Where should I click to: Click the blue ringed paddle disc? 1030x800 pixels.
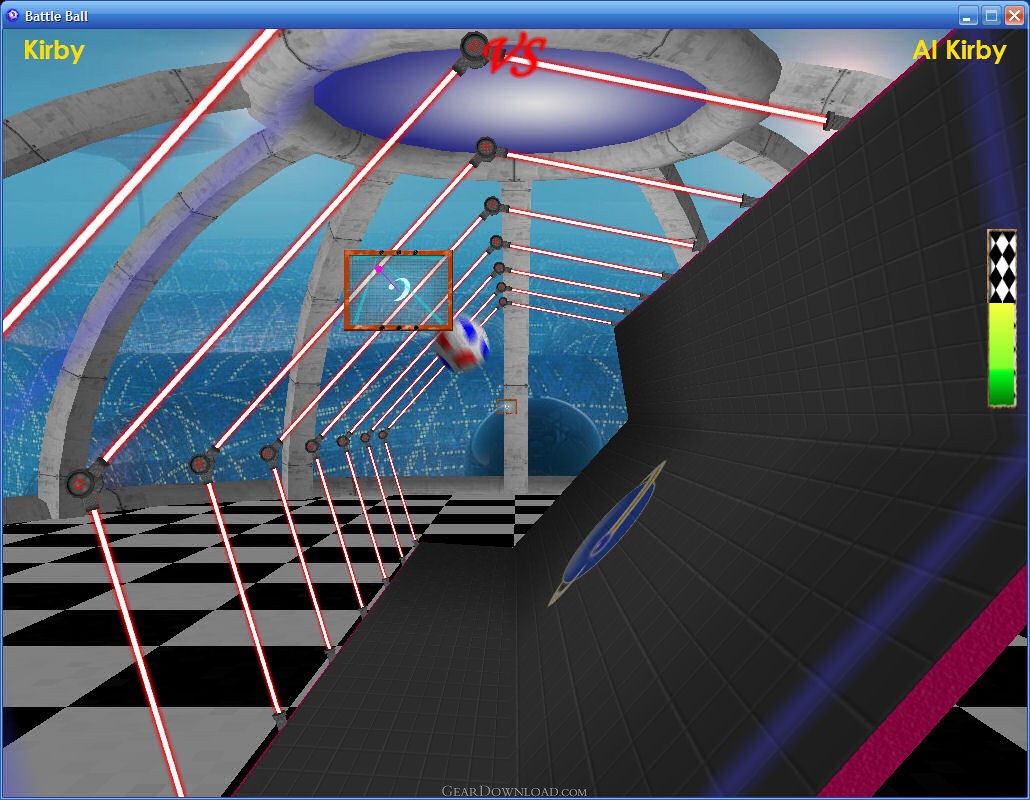[x=607, y=533]
